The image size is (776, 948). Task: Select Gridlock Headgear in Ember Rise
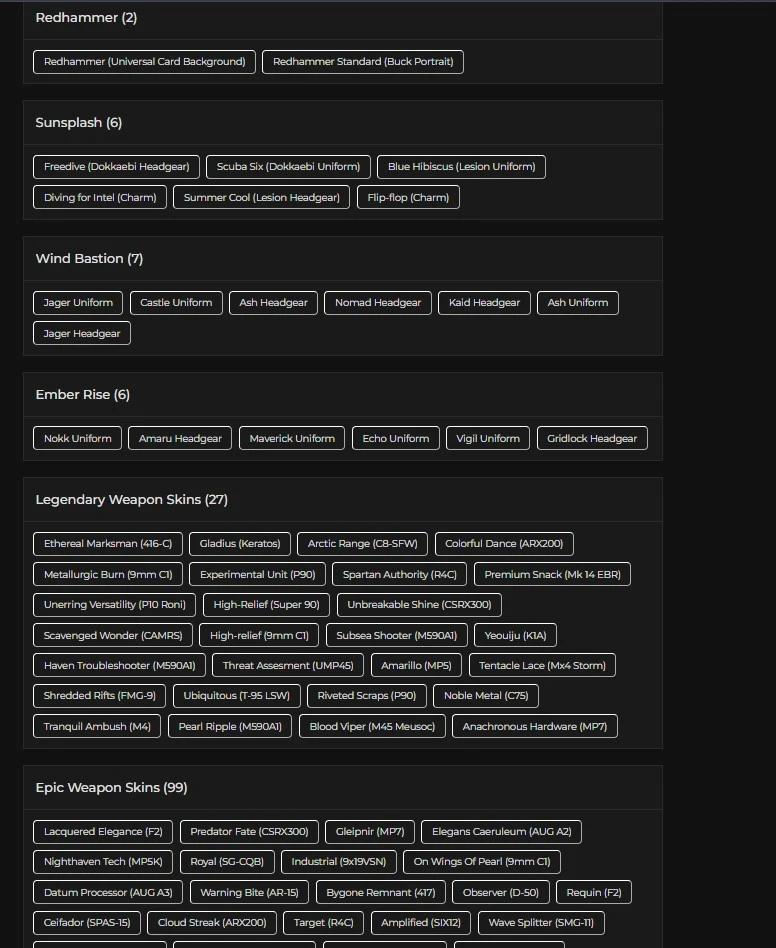(592, 439)
